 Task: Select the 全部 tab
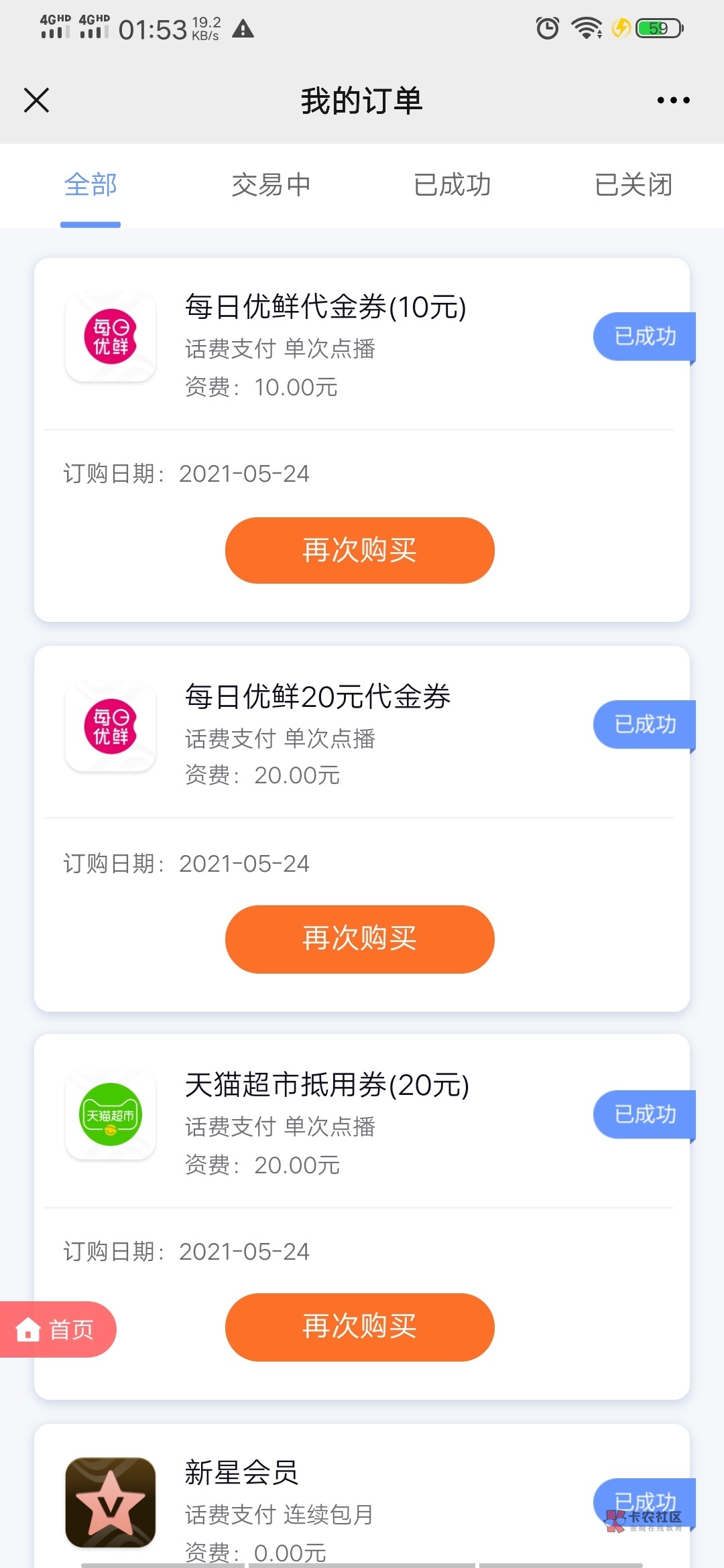[x=90, y=185]
